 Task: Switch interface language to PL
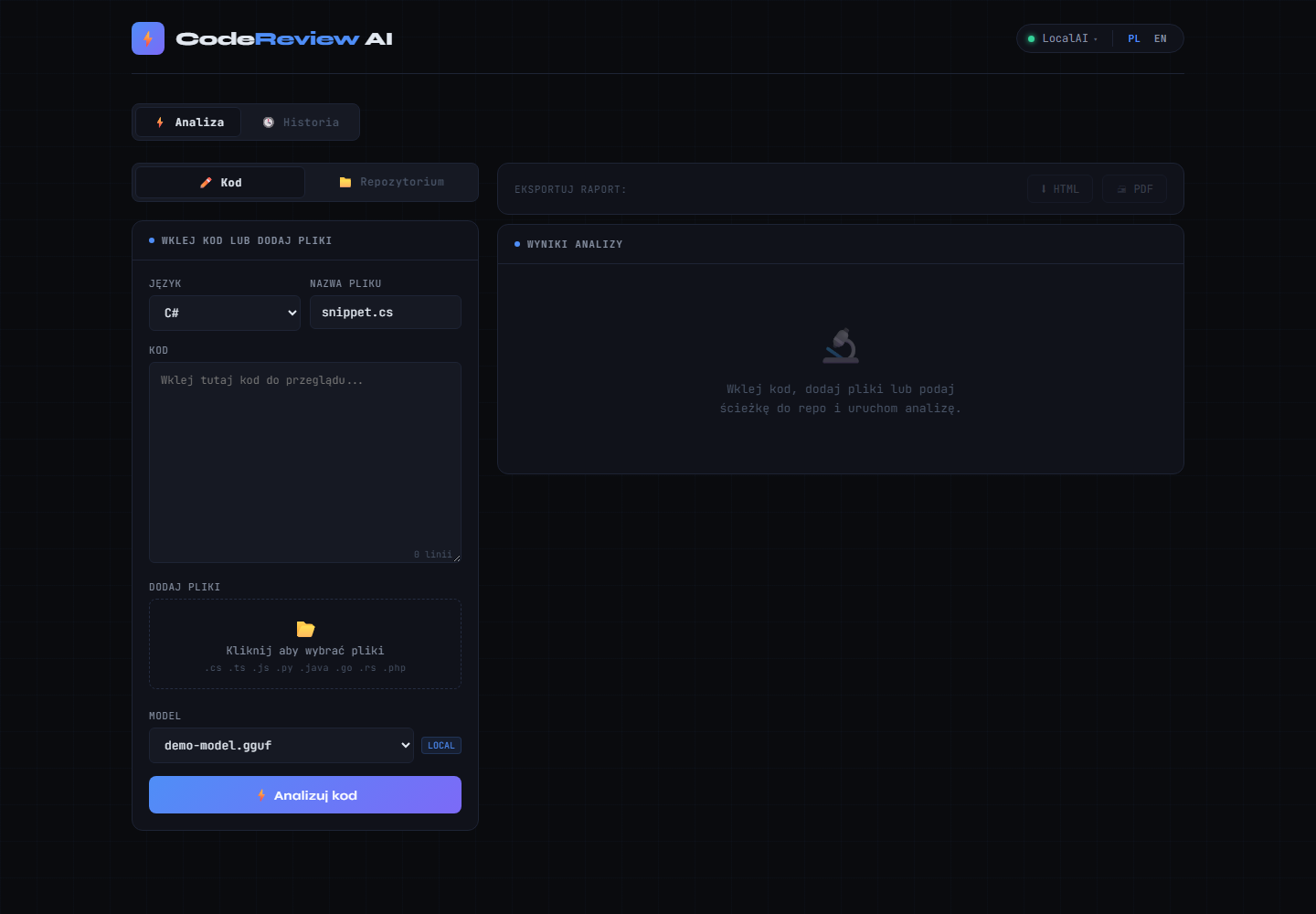[x=1134, y=38]
